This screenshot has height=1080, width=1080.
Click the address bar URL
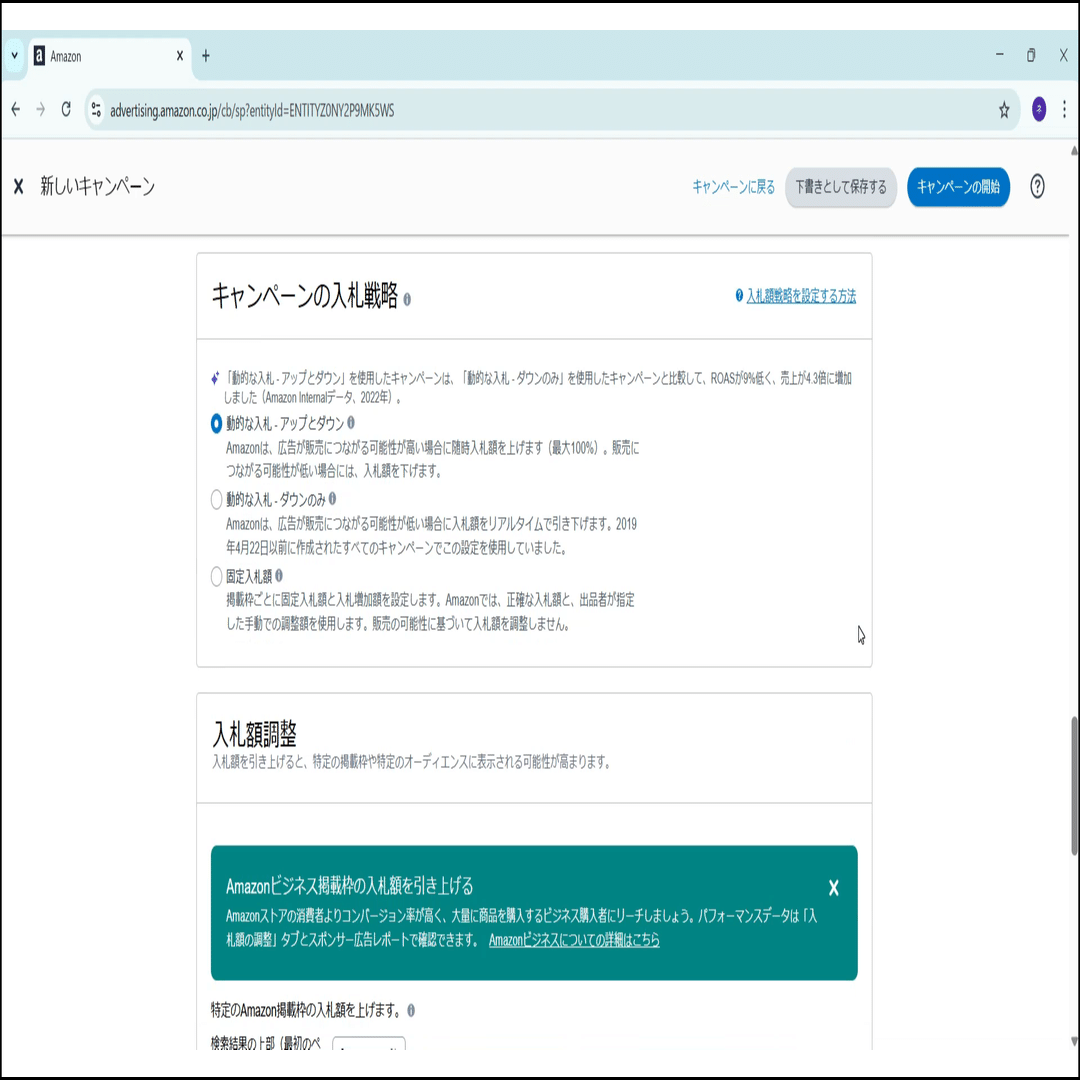(252, 110)
